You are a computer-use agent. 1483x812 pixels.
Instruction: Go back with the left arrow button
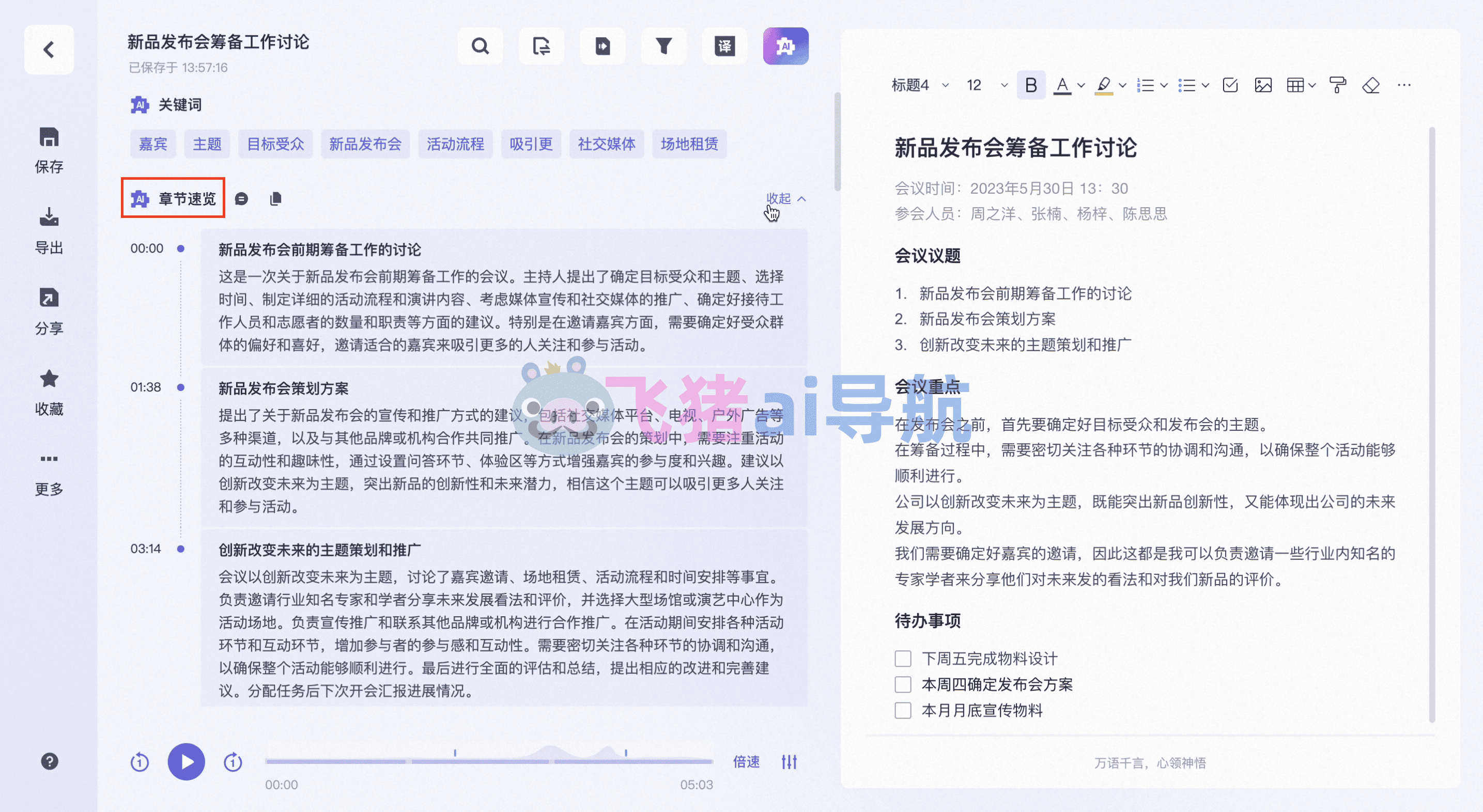tap(49, 50)
